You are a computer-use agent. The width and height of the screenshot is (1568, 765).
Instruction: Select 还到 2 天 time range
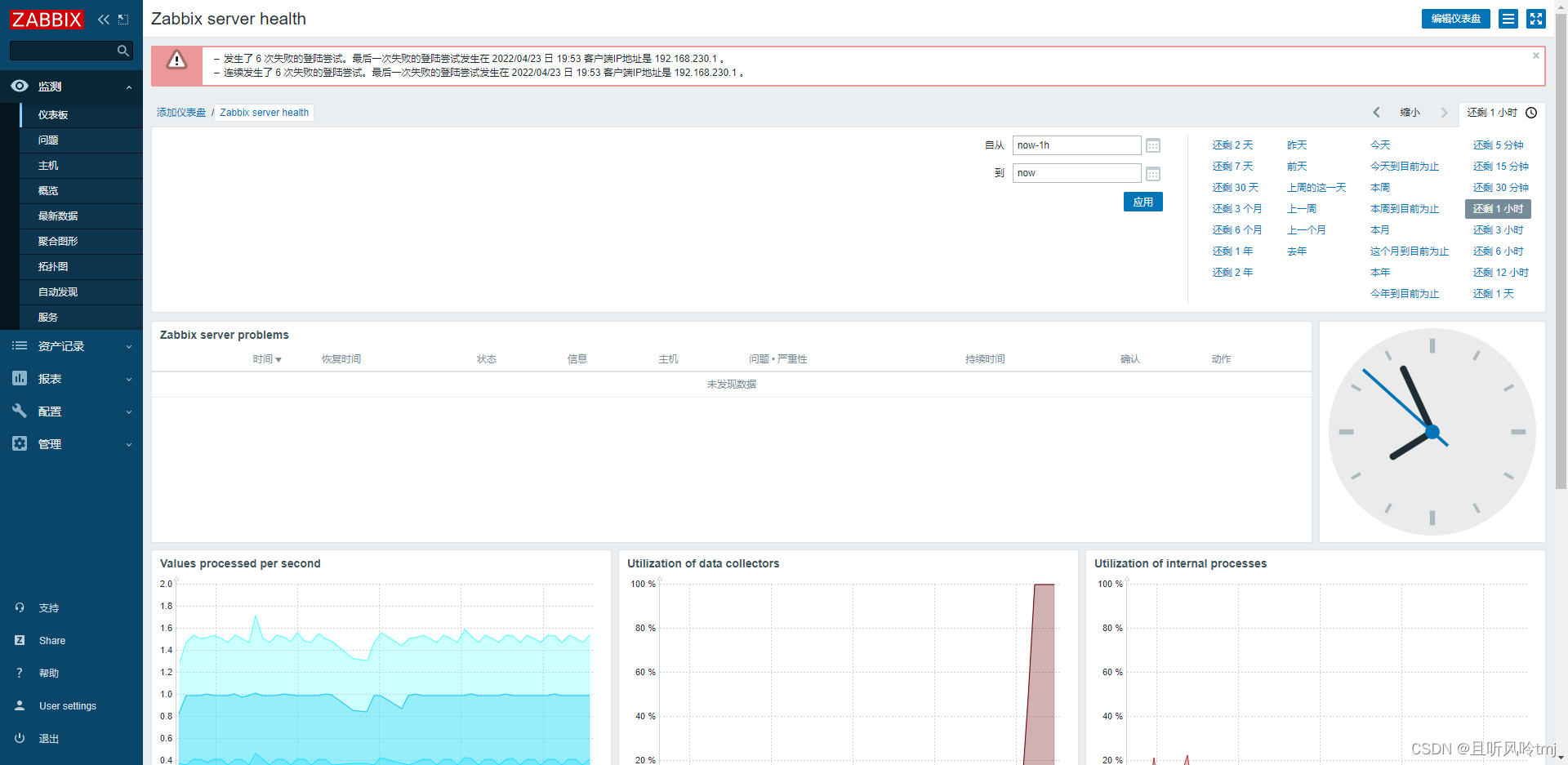(x=1232, y=145)
